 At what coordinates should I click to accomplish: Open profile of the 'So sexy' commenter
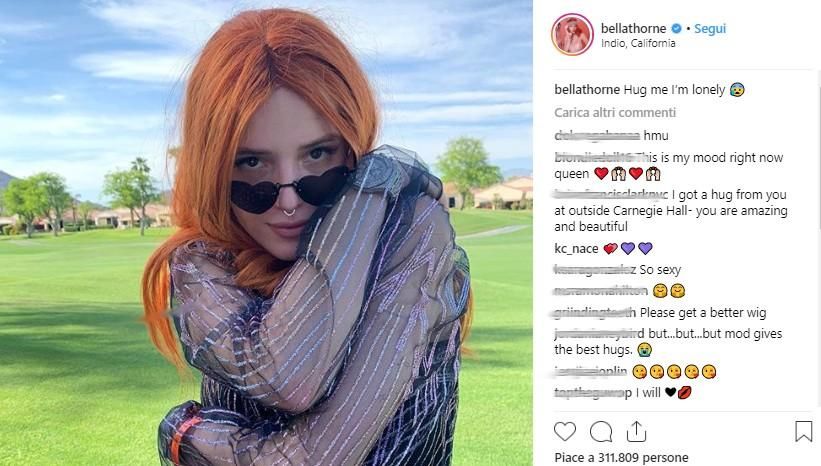(595, 270)
